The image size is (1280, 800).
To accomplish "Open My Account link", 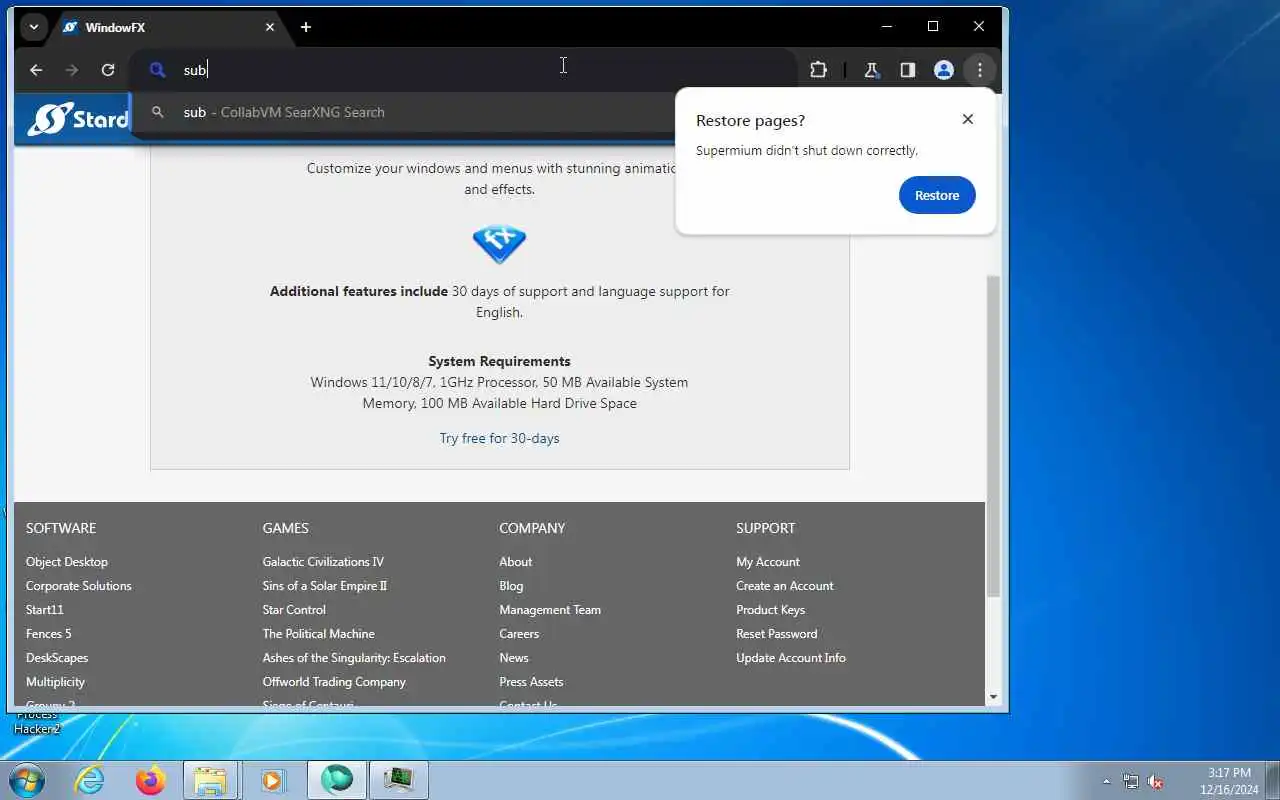I will (768, 562).
